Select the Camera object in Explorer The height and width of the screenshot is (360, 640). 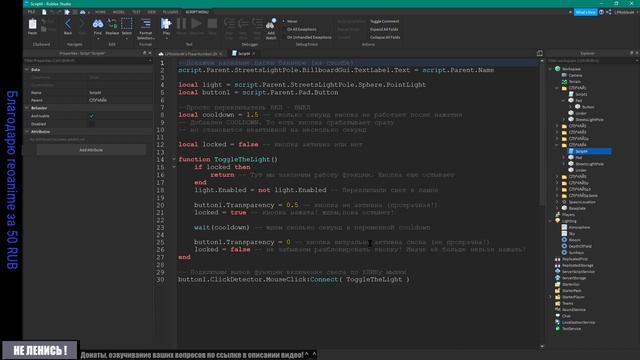click(575, 75)
